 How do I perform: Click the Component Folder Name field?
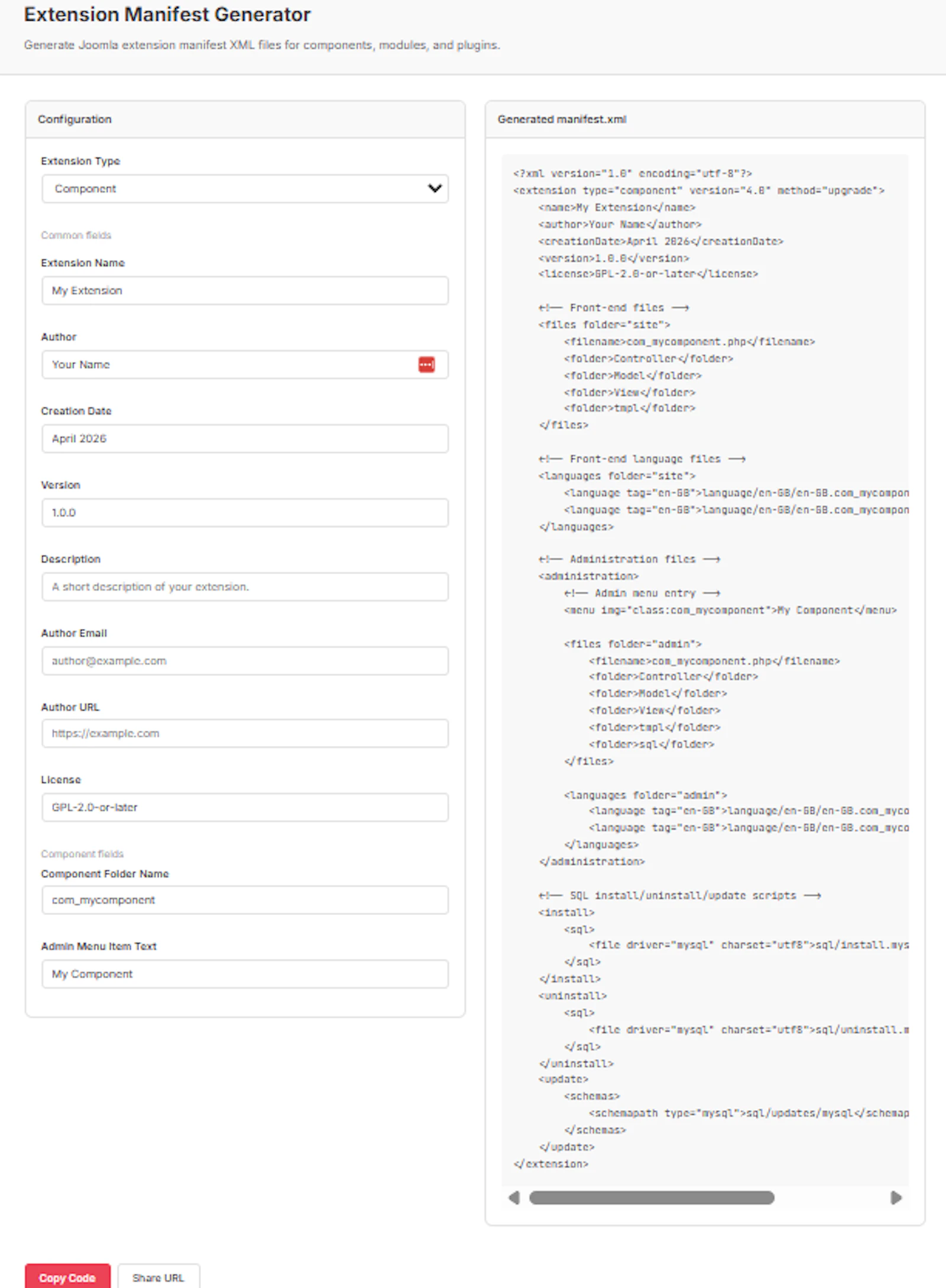tap(245, 900)
